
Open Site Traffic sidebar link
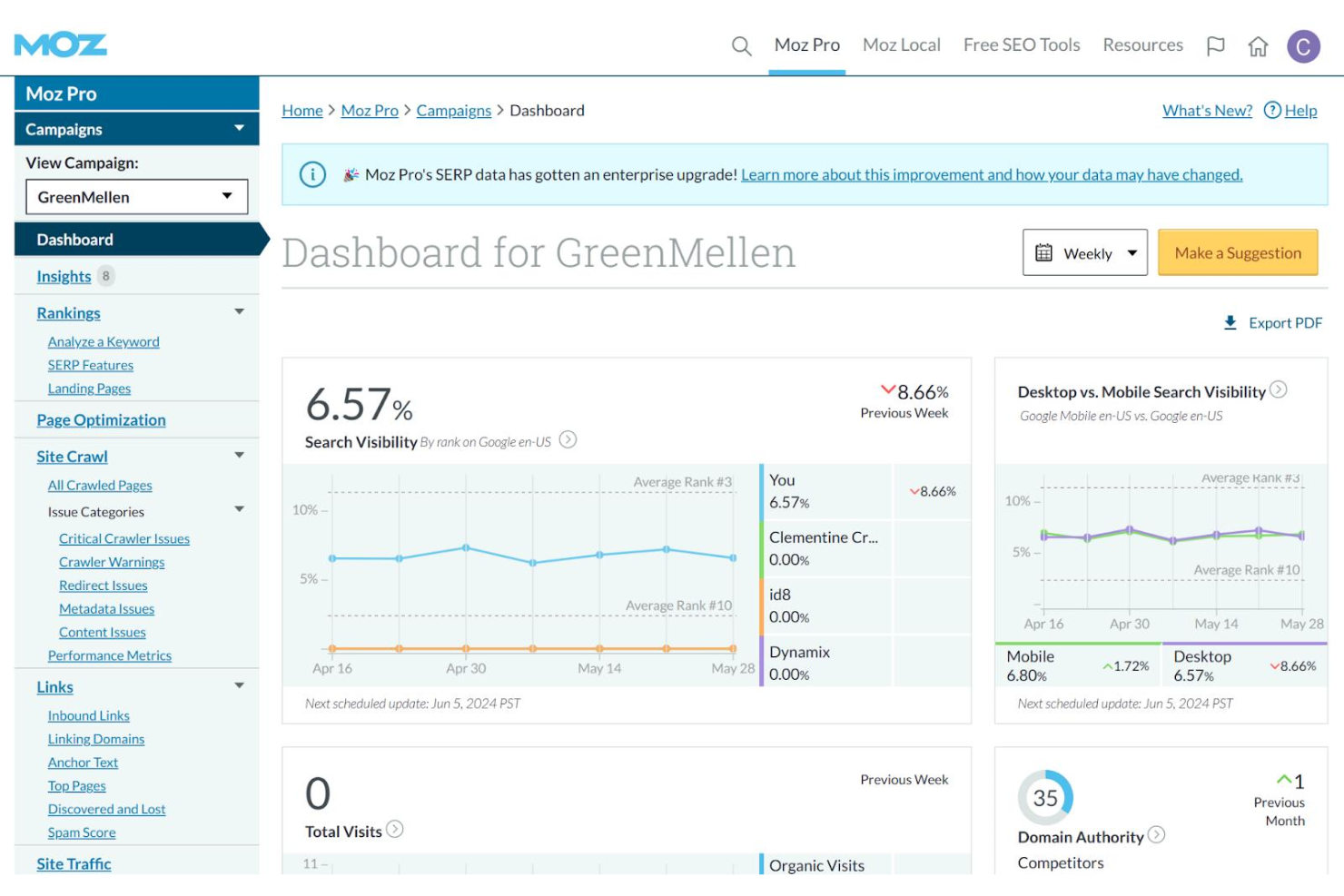pyautogui.click(x=74, y=863)
